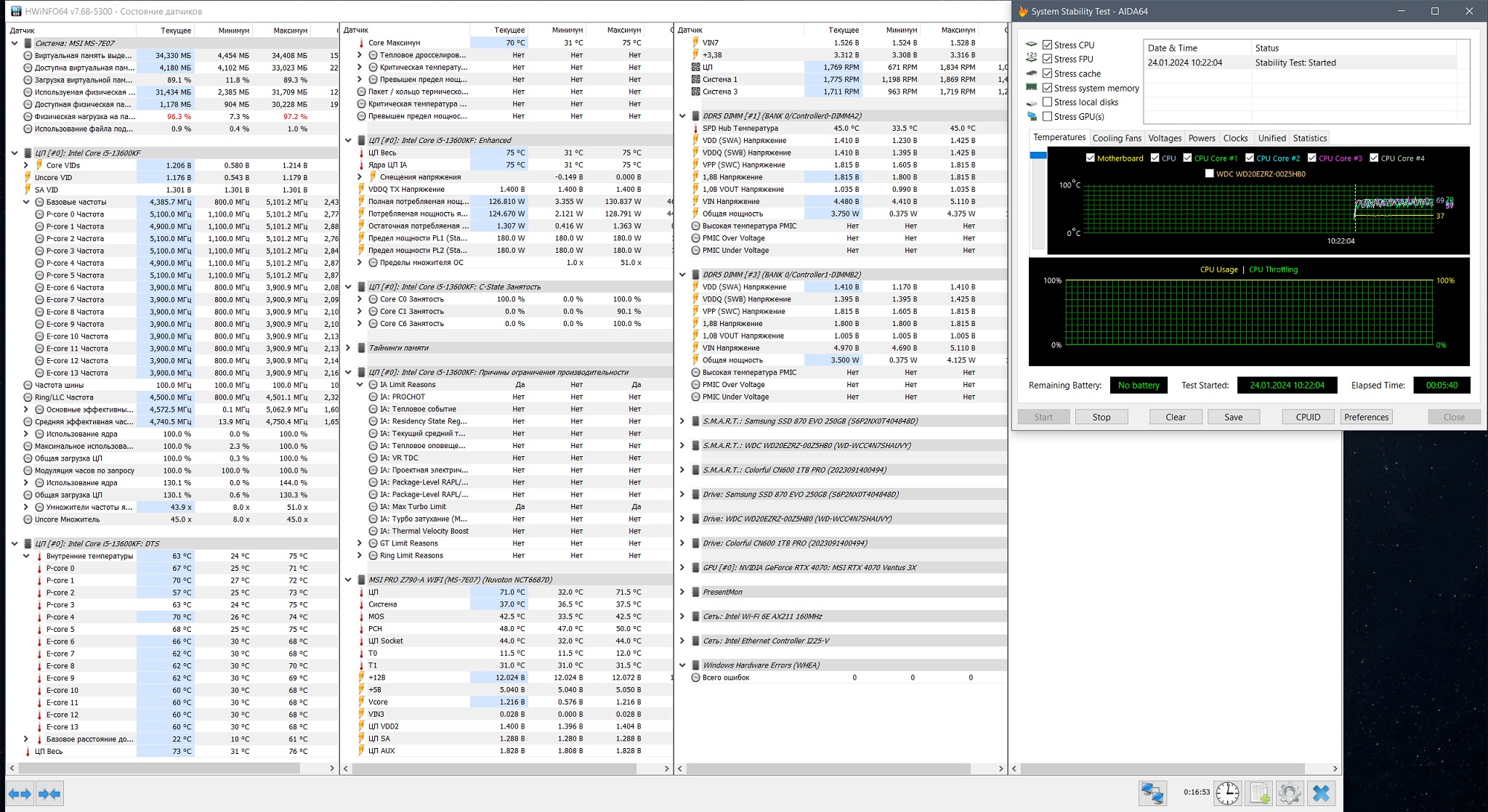Expand the Тайминги памяти section
The image size is (1488, 812).
coord(348,348)
